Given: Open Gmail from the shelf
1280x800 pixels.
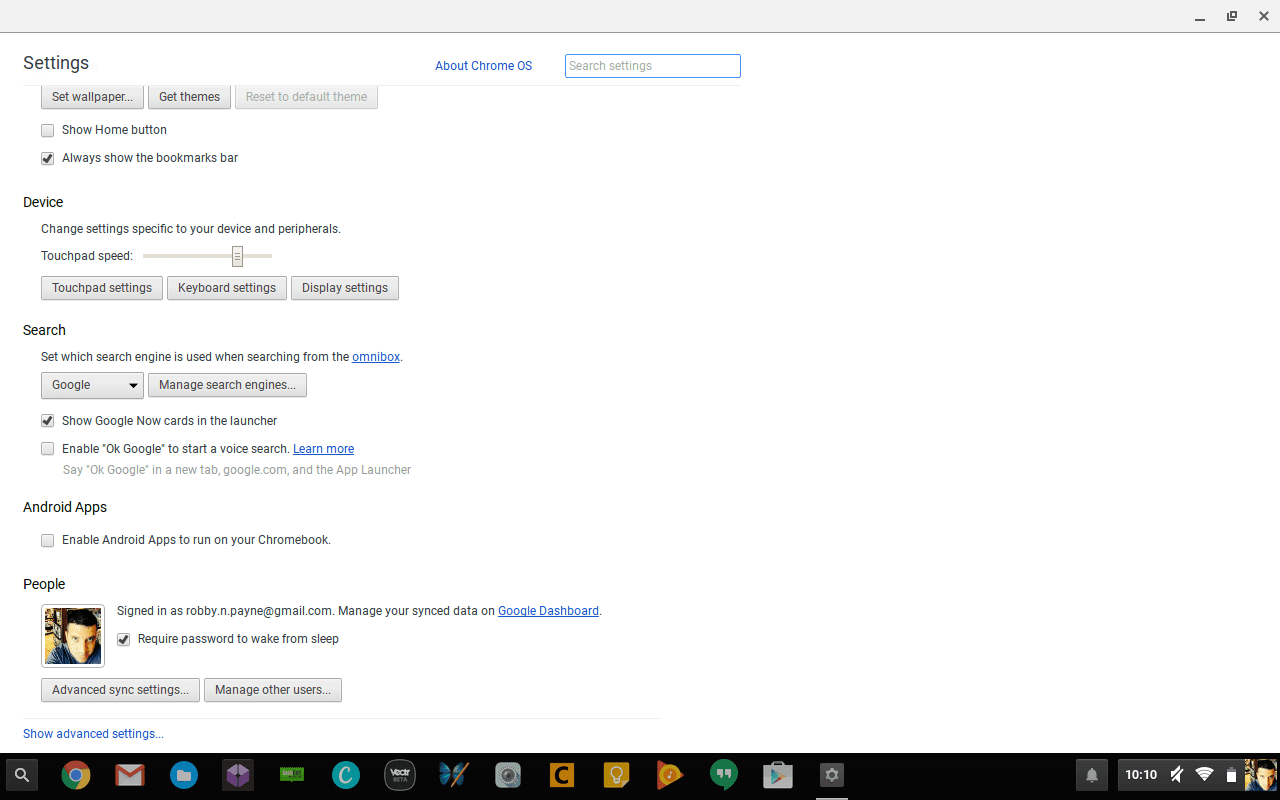Looking at the screenshot, I should tap(129, 775).
